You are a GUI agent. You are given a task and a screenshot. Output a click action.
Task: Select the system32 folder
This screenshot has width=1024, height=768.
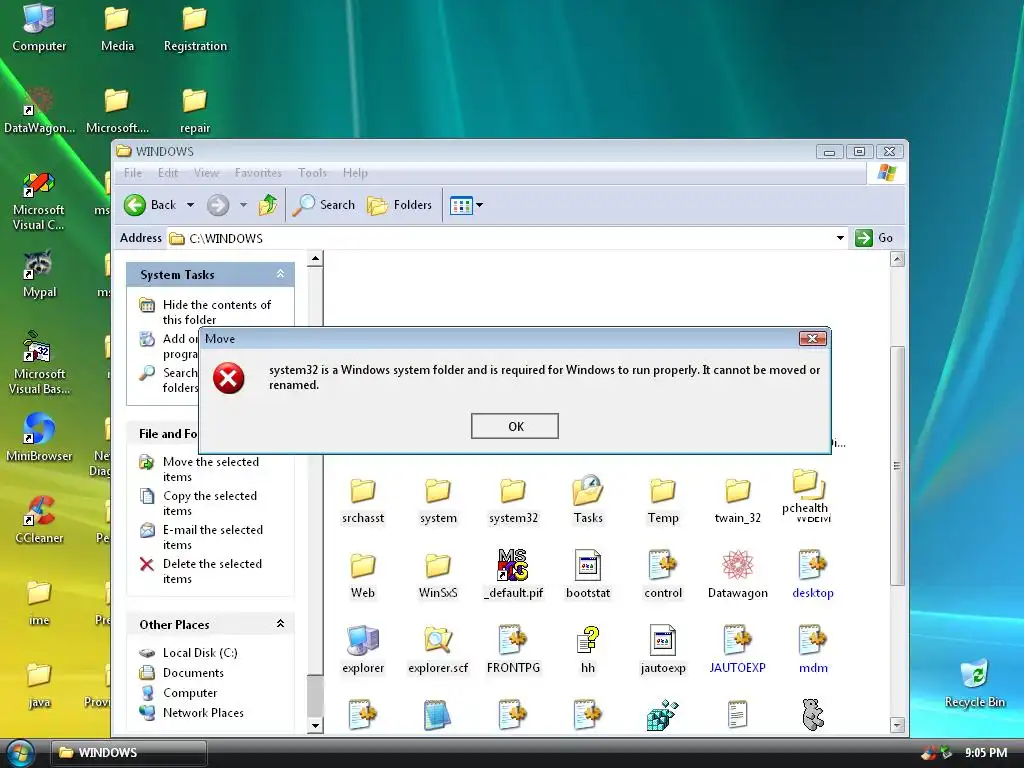(x=513, y=501)
